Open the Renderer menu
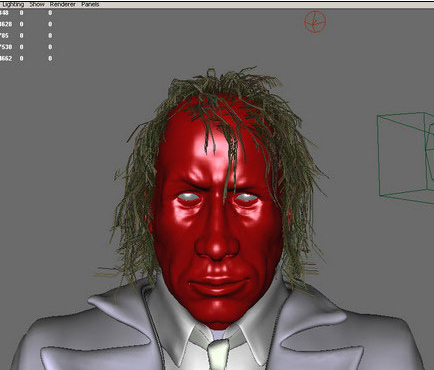The height and width of the screenshot is (370, 434). coord(63,4)
